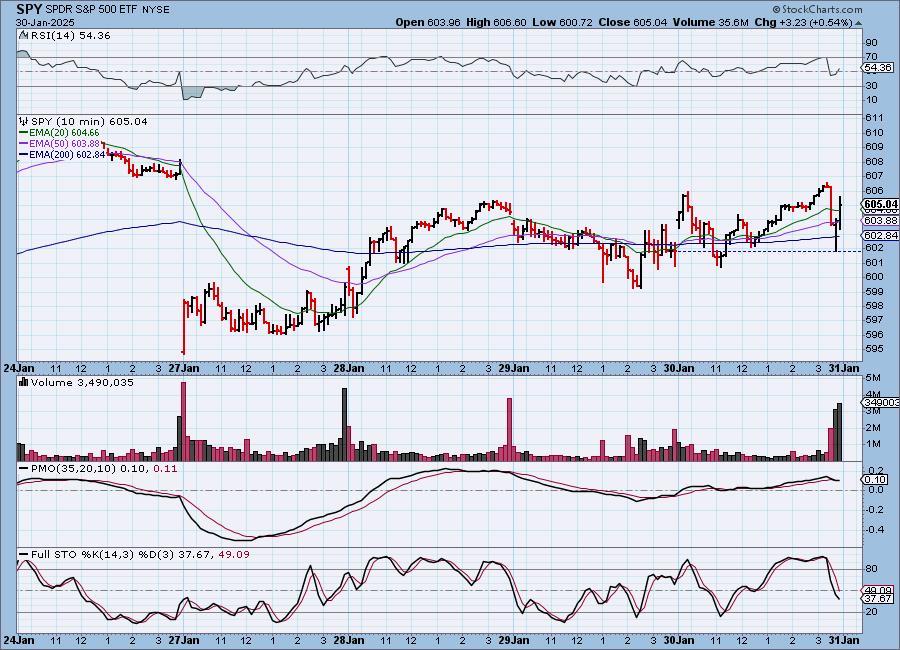Image resolution: width=900 pixels, height=650 pixels.
Task: Click the EMA(20) 604.66 legend text
Action: coord(64,133)
